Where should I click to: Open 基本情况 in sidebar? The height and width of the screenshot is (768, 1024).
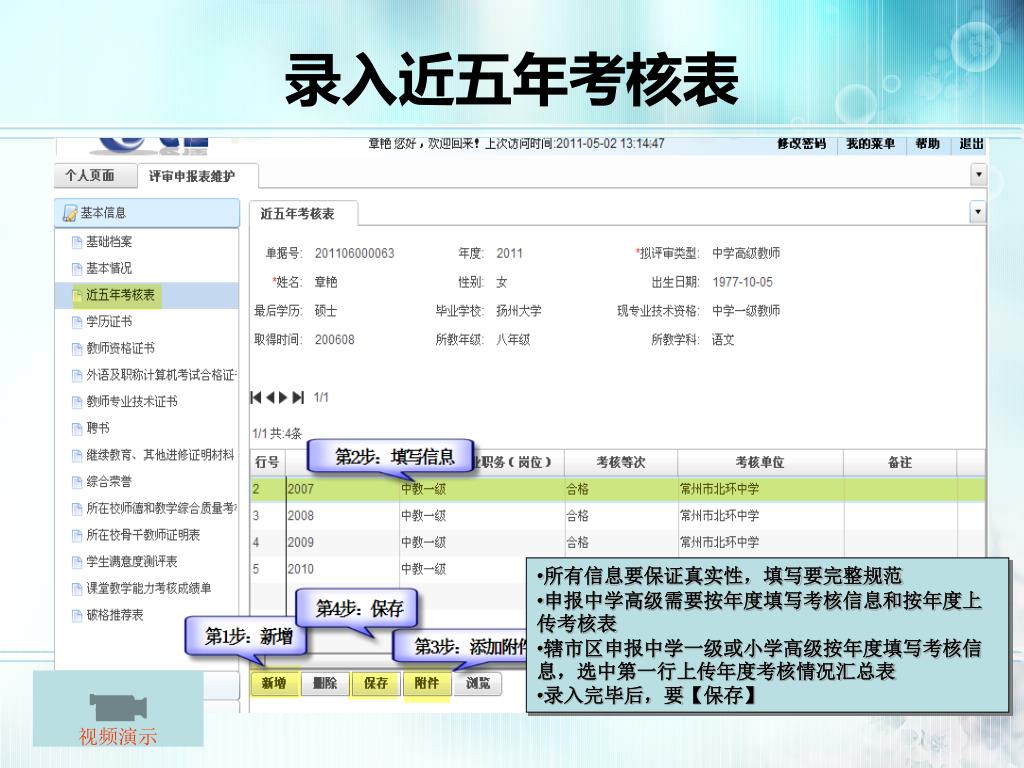coord(109,268)
